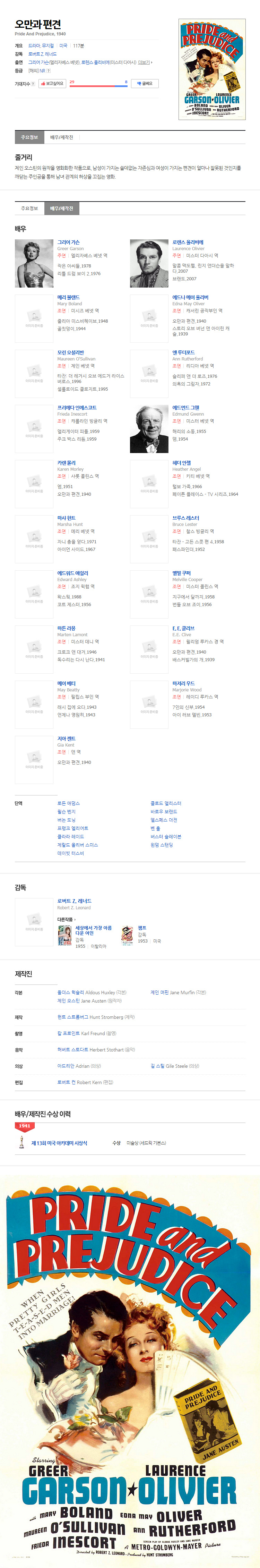Open Laurence Olivier's portrait photo
Screen dimensions: 260x1568
click(149, 264)
